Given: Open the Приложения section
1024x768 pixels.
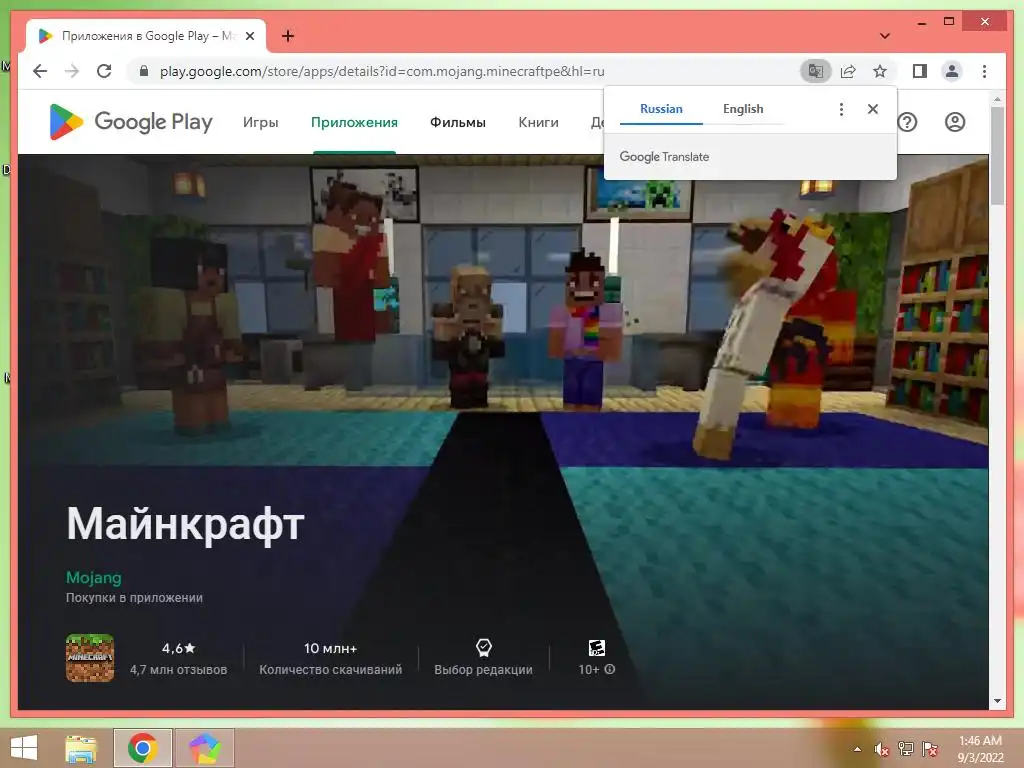Looking at the screenshot, I should [x=354, y=122].
